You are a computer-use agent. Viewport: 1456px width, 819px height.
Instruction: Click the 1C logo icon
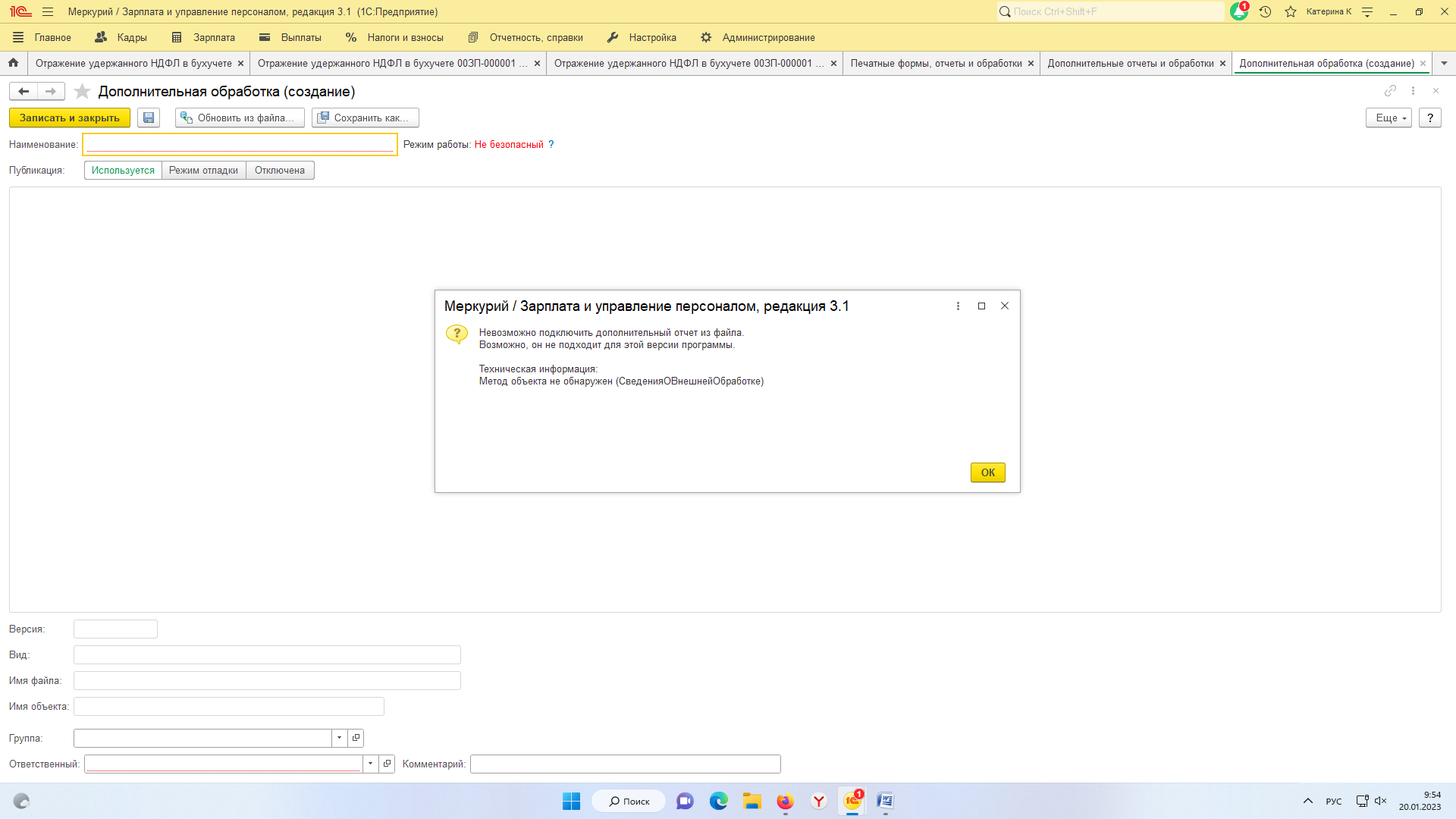pyautogui.click(x=20, y=11)
